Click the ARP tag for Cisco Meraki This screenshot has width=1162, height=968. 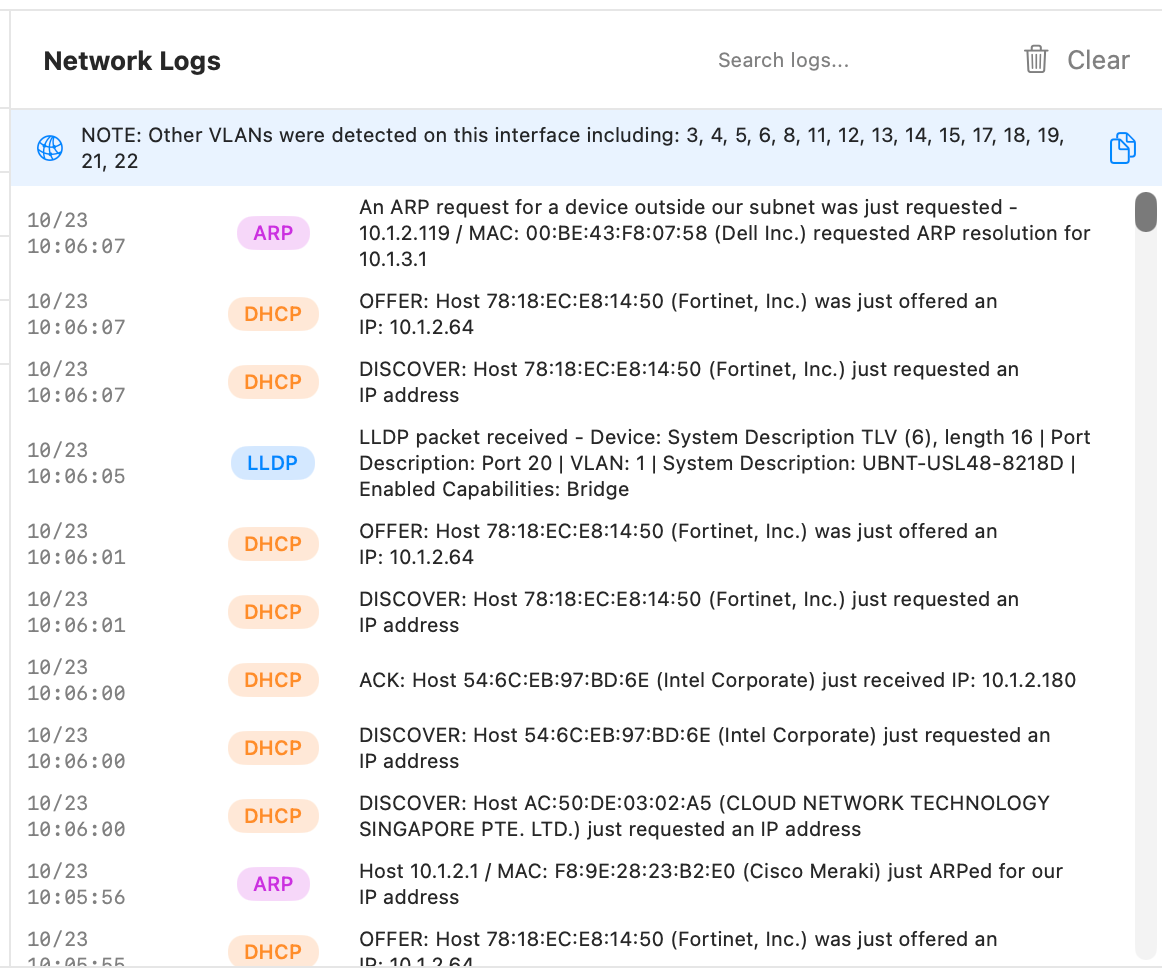click(273, 884)
